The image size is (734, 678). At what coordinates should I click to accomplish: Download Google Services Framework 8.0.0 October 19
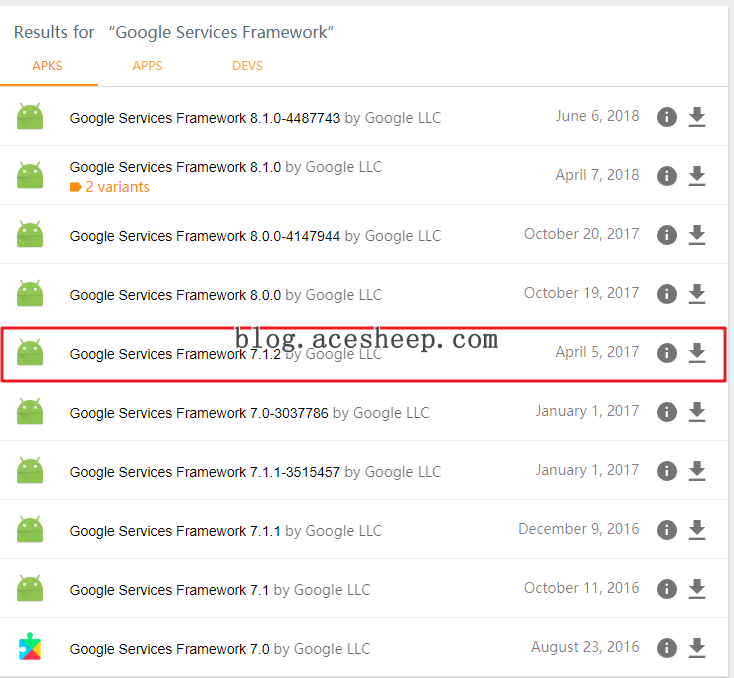pyautogui.click(x=697, y=294)
